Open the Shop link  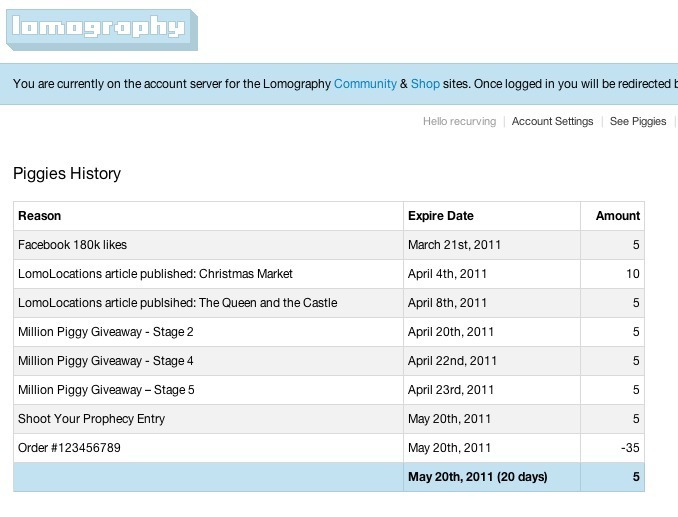coord(425,84)
